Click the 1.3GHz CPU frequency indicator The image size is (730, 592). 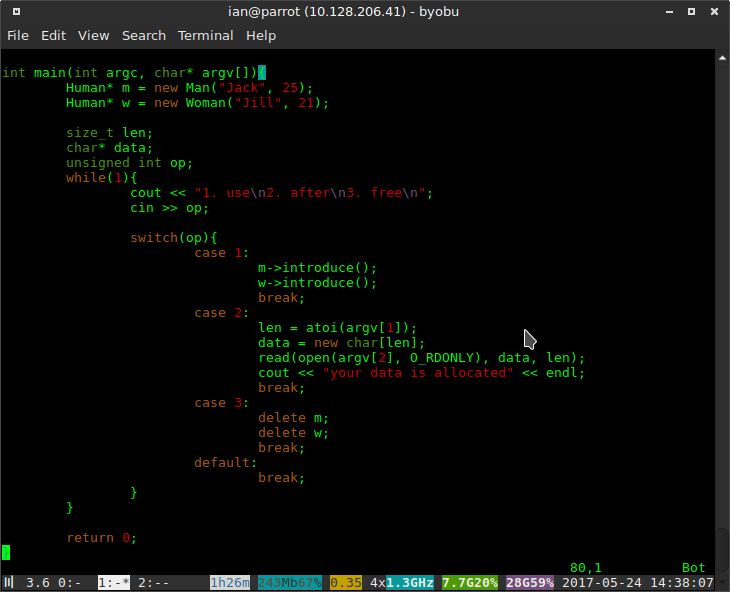click(x=410, y=583)
